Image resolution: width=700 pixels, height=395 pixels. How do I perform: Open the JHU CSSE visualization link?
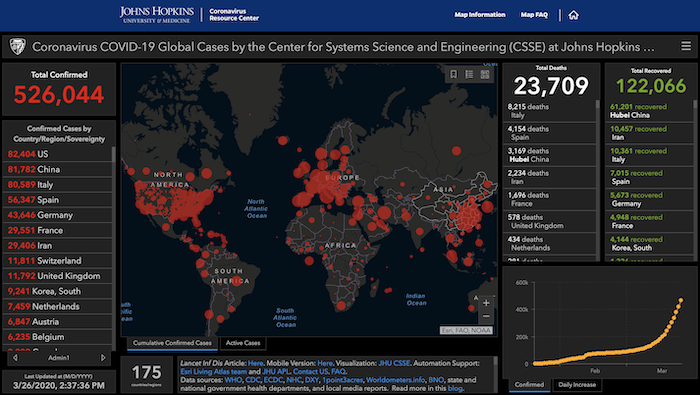click(394, 363)
